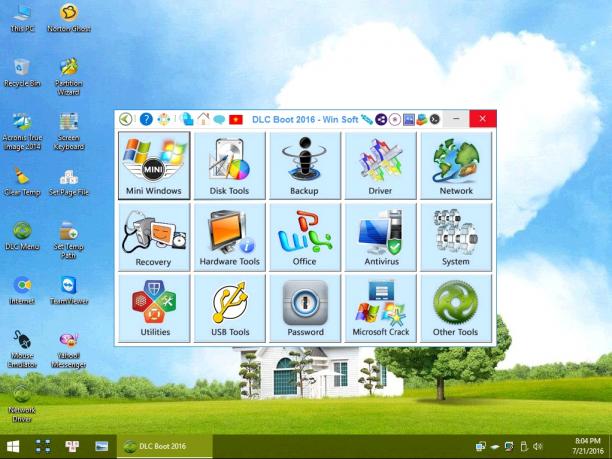The height and width of the screenshot is (459, 612).
Task: Click the blue squares taskbar icon
Action: (43, 447)
